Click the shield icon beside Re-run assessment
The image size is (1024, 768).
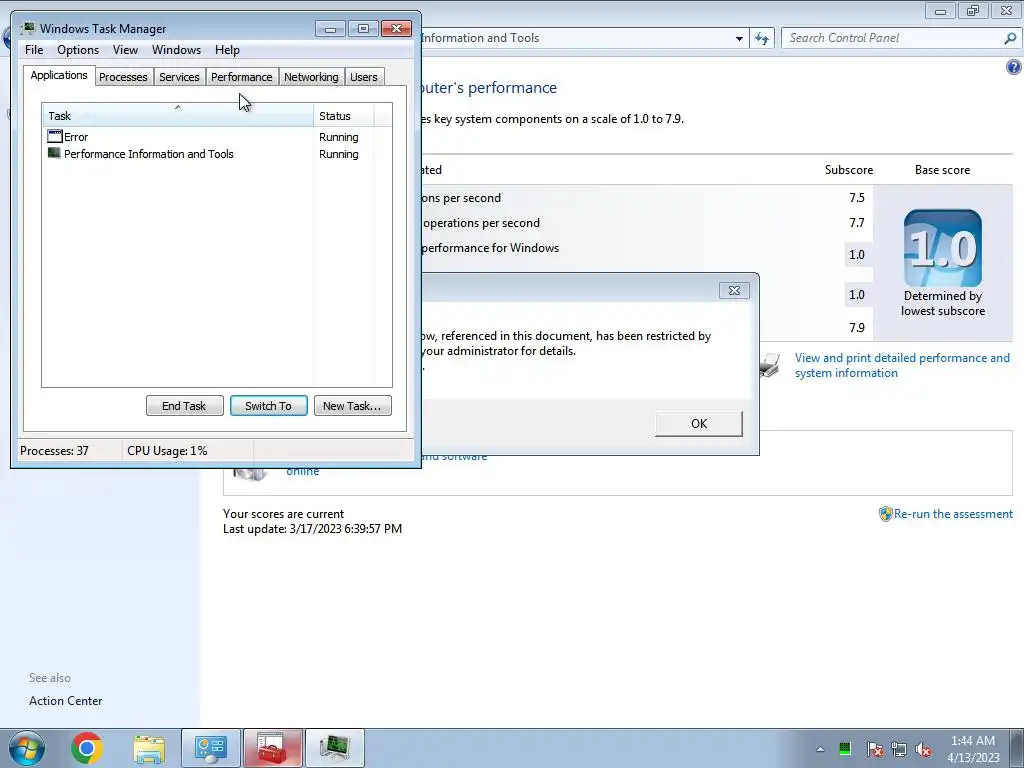pyautogui.click(x=886, y=514)
